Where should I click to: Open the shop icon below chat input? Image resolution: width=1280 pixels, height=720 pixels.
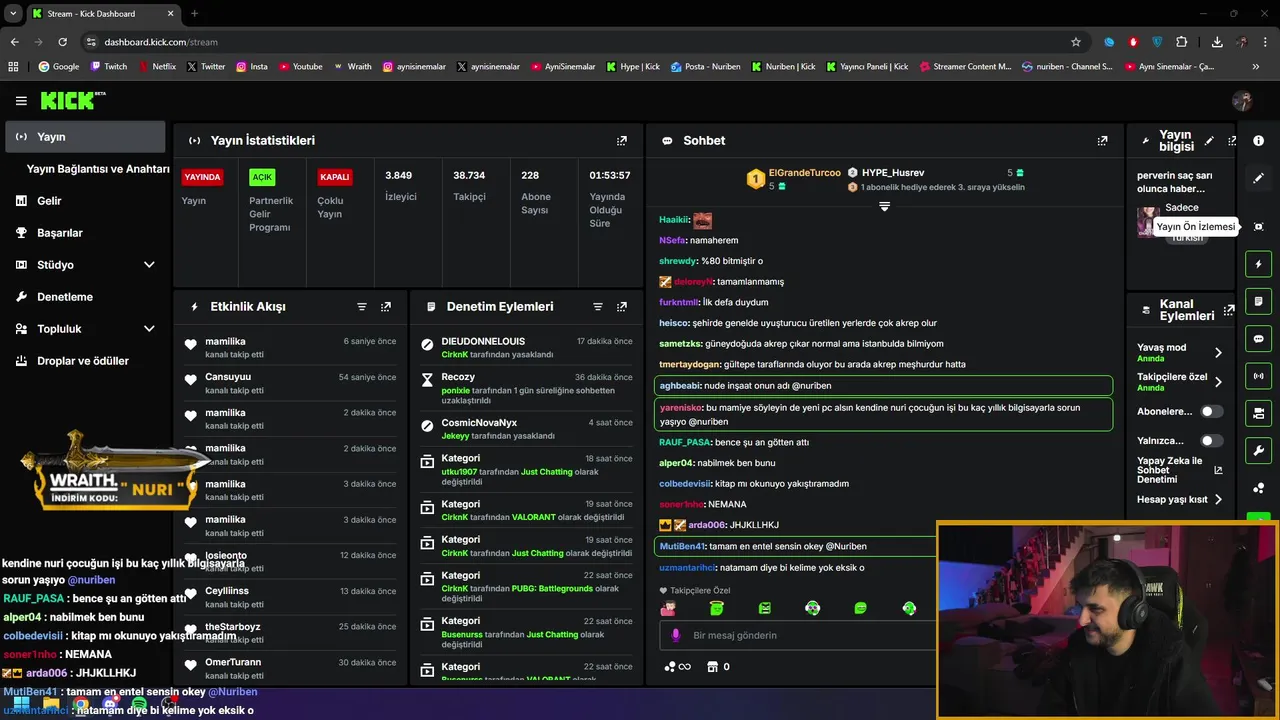(x=713, y=667)
